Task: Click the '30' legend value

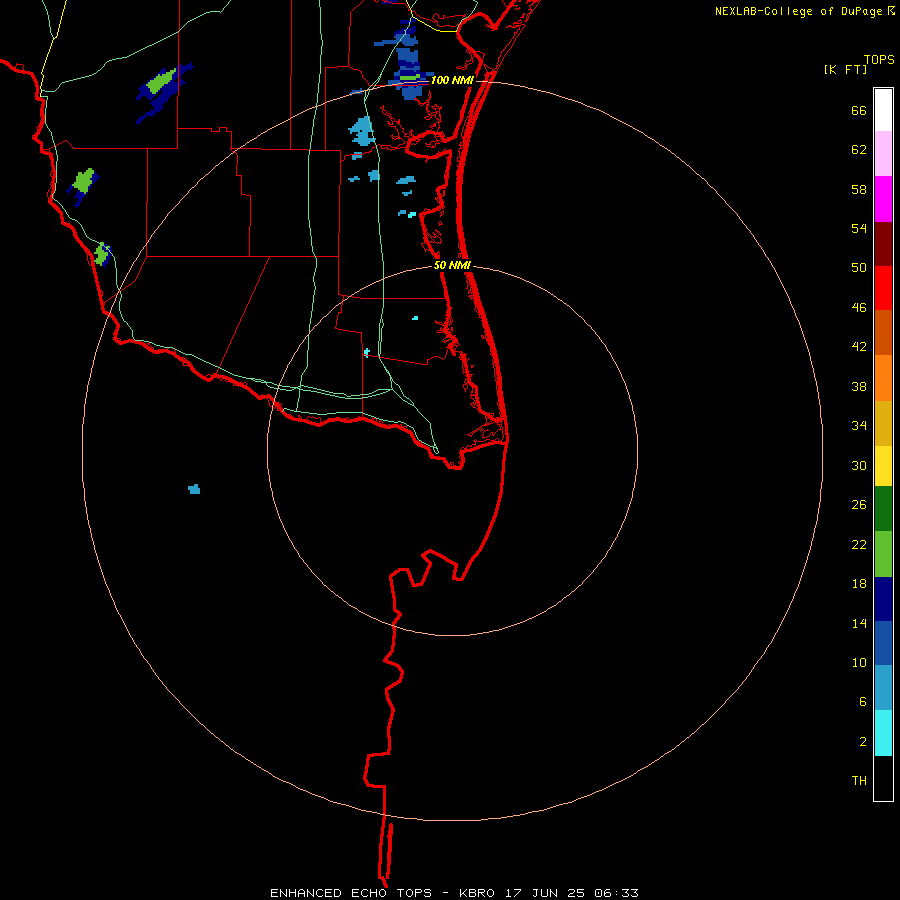Action: coord(859,465)
